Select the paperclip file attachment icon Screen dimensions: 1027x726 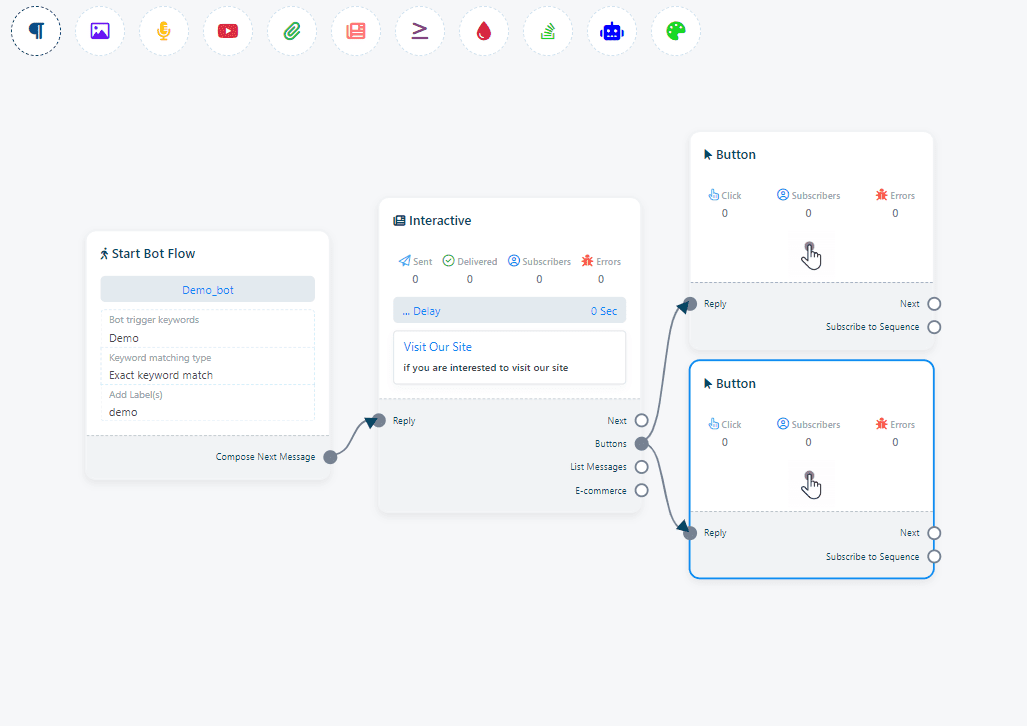point(292,31)
